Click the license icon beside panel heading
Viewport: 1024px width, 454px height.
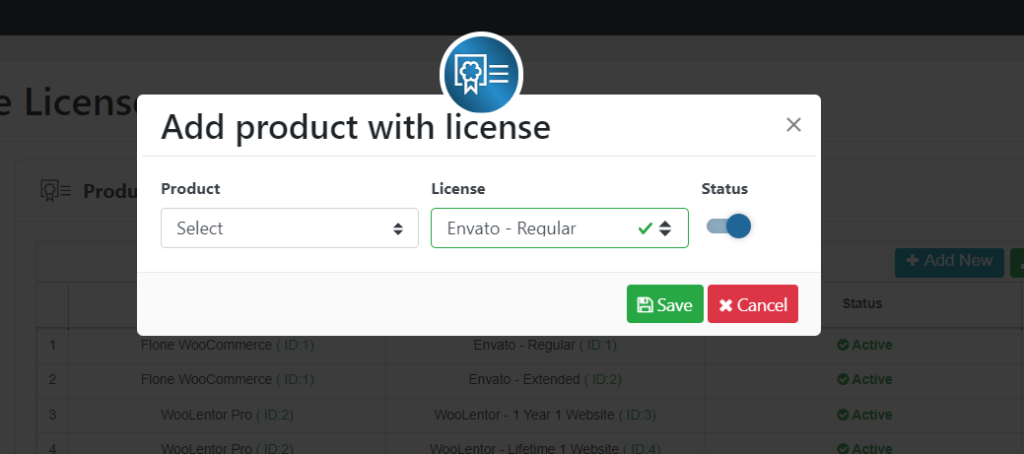(56, 191)
